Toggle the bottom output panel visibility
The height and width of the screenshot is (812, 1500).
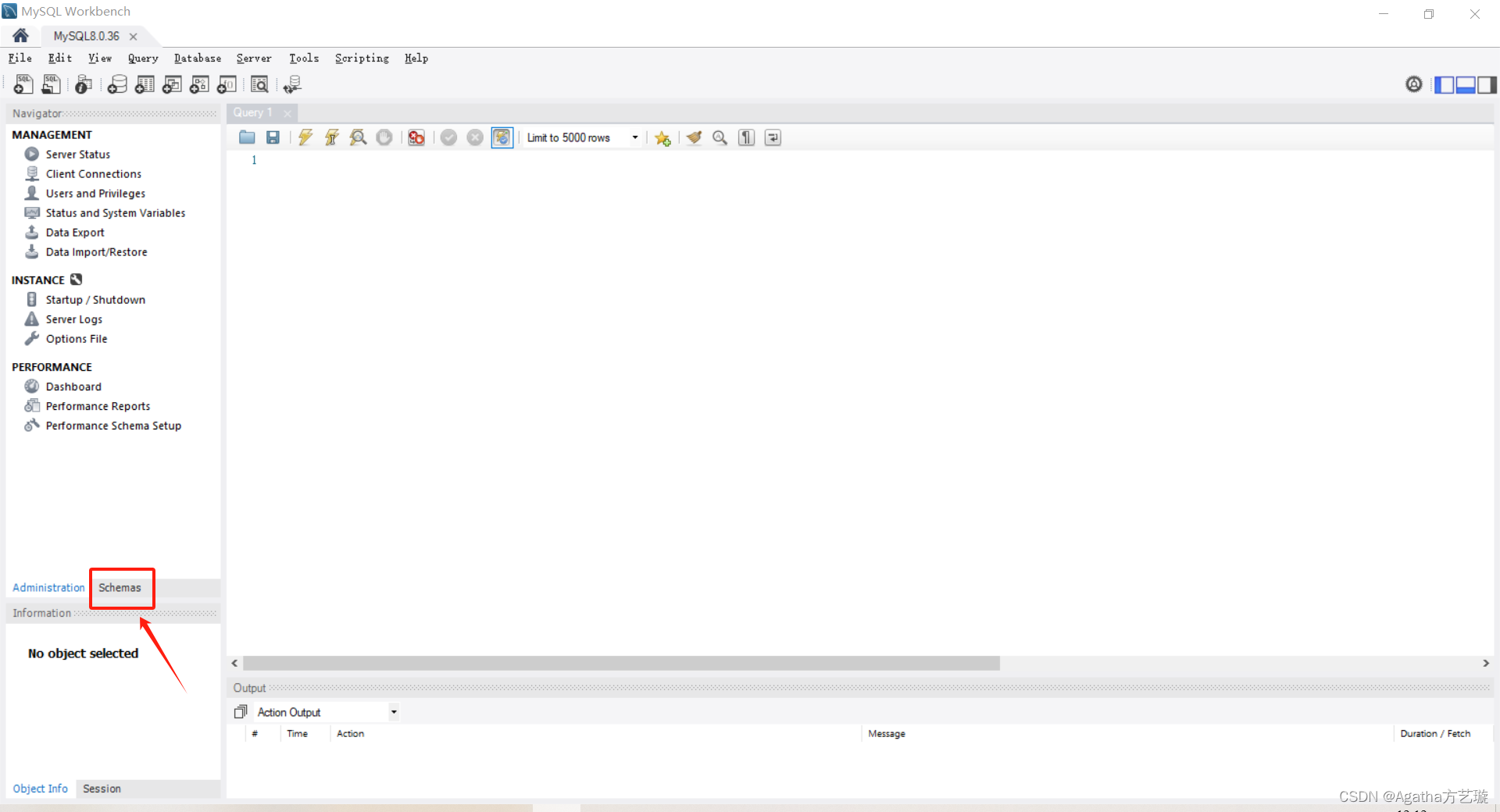(1466, 84)
